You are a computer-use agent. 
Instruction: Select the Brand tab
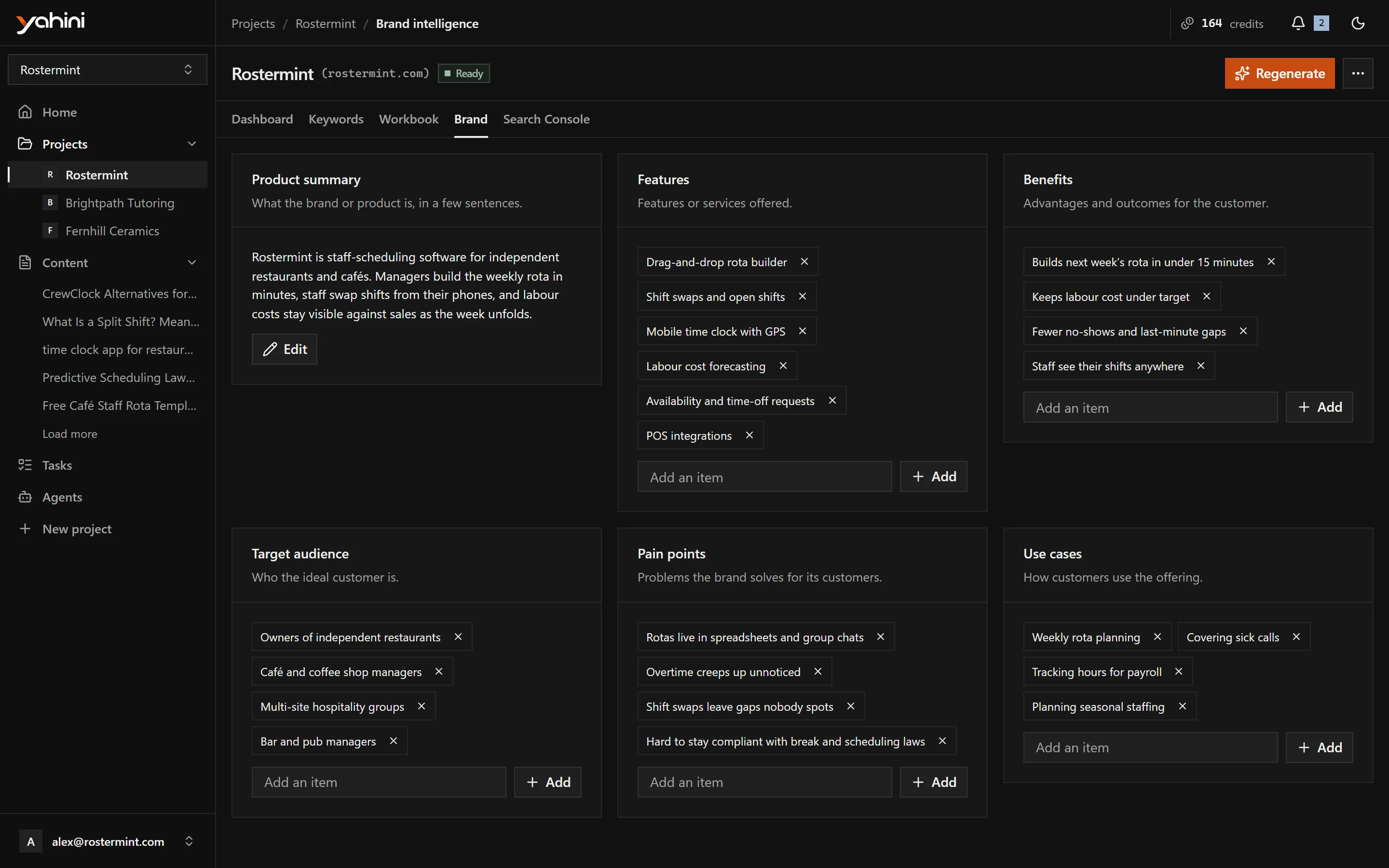pos(471,119)
